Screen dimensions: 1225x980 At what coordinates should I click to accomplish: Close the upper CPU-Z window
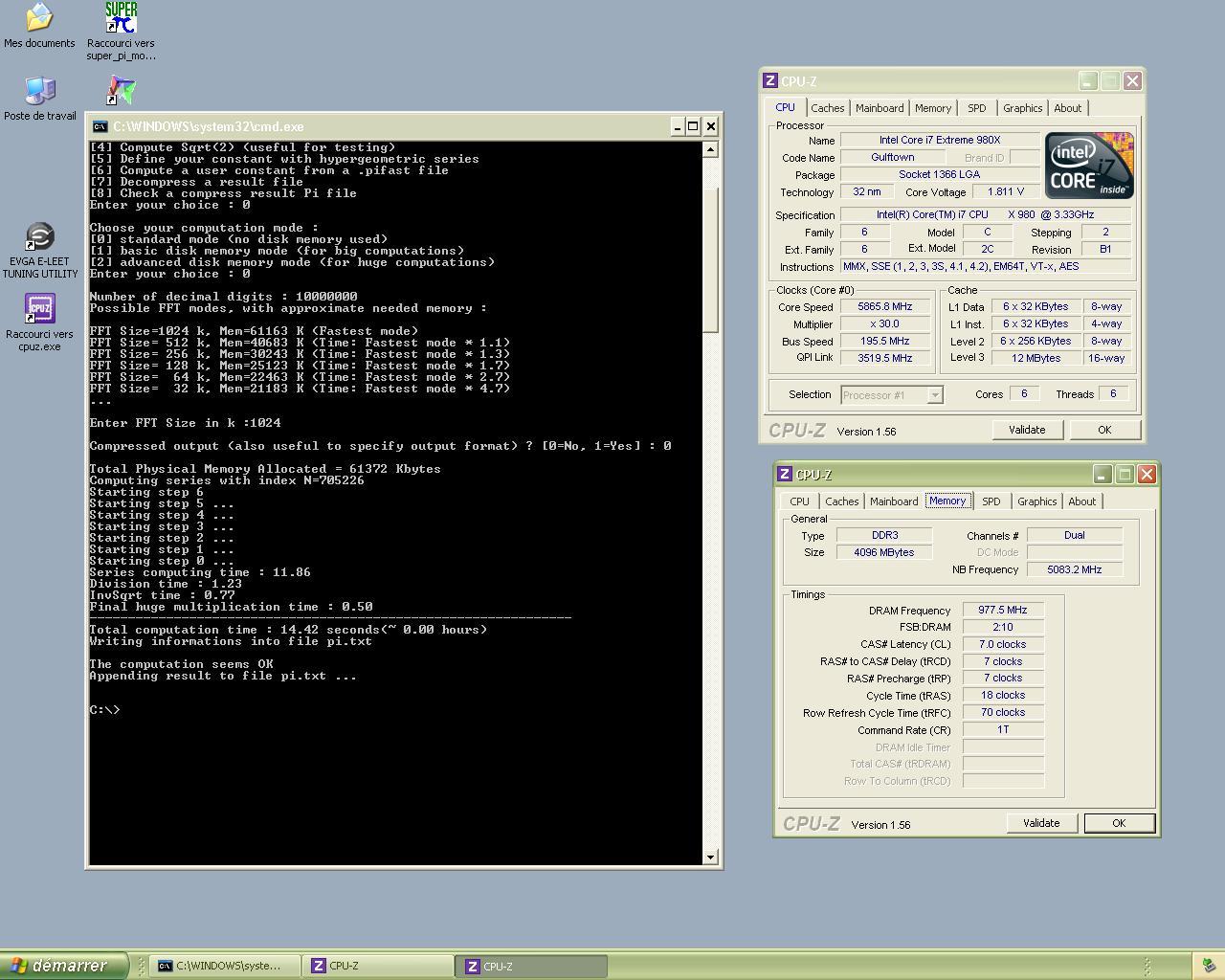[x=1132, y=81]
